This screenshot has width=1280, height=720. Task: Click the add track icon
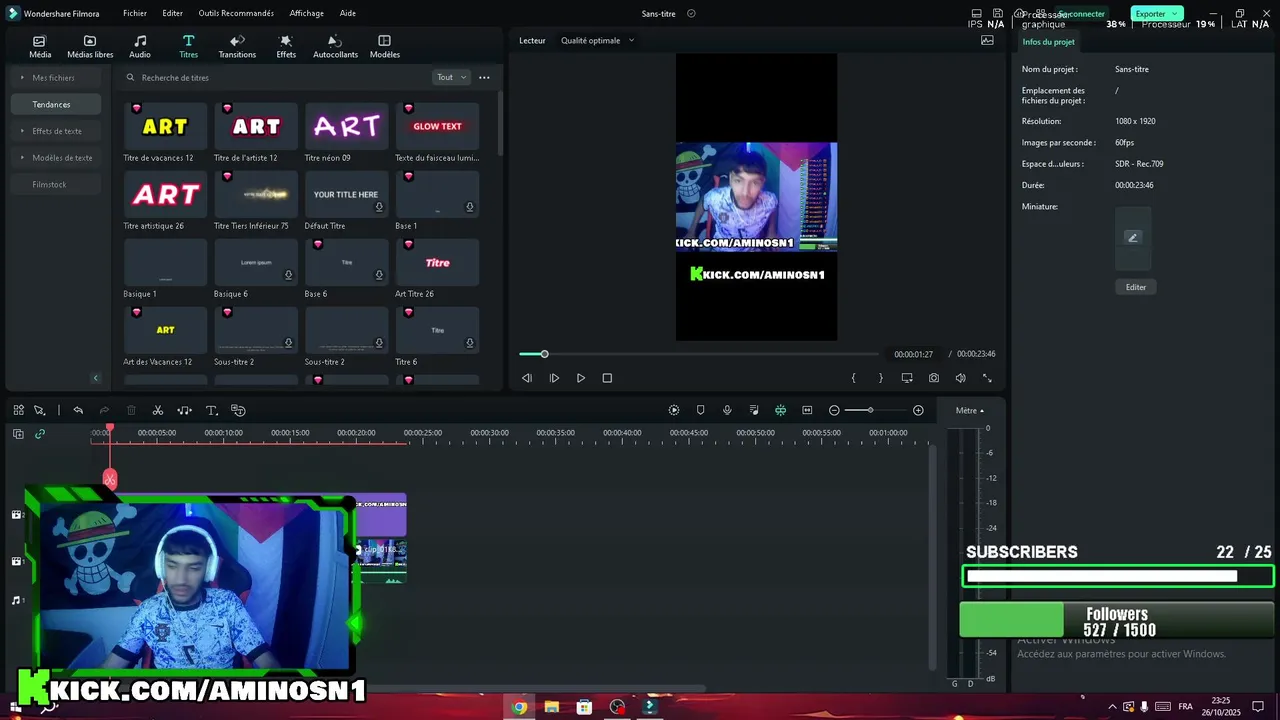pyautogui.click(x=18, y=434)
